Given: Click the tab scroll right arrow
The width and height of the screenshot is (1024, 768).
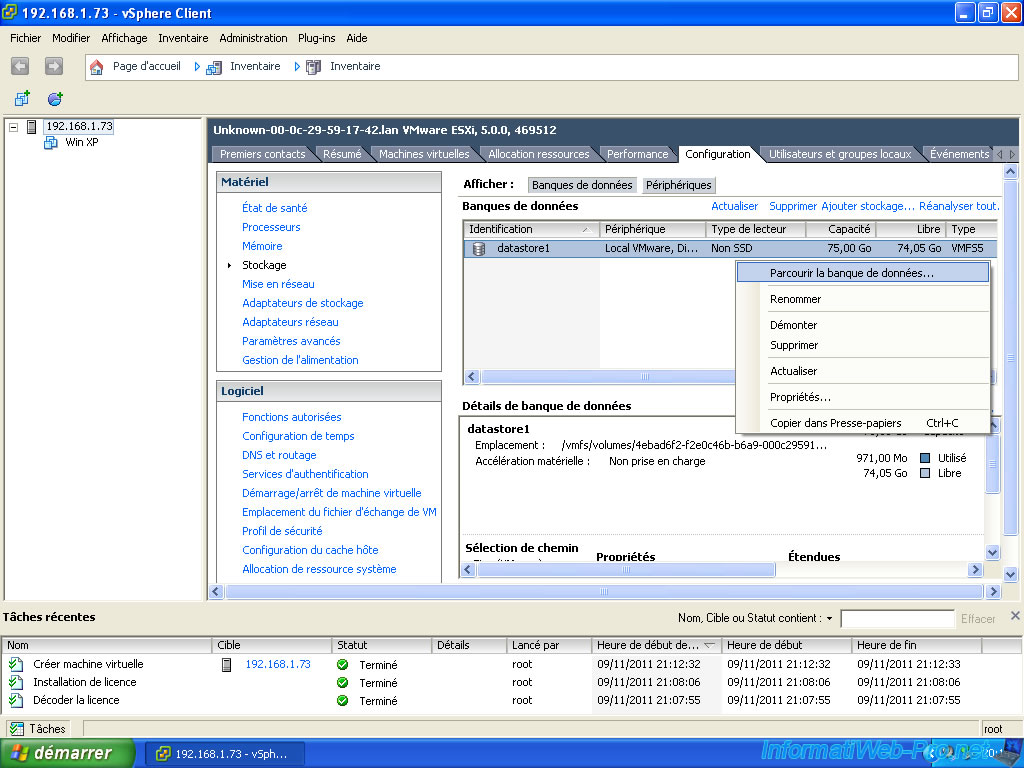Looking at the screenshot, I should click(x=1011, y=154).
